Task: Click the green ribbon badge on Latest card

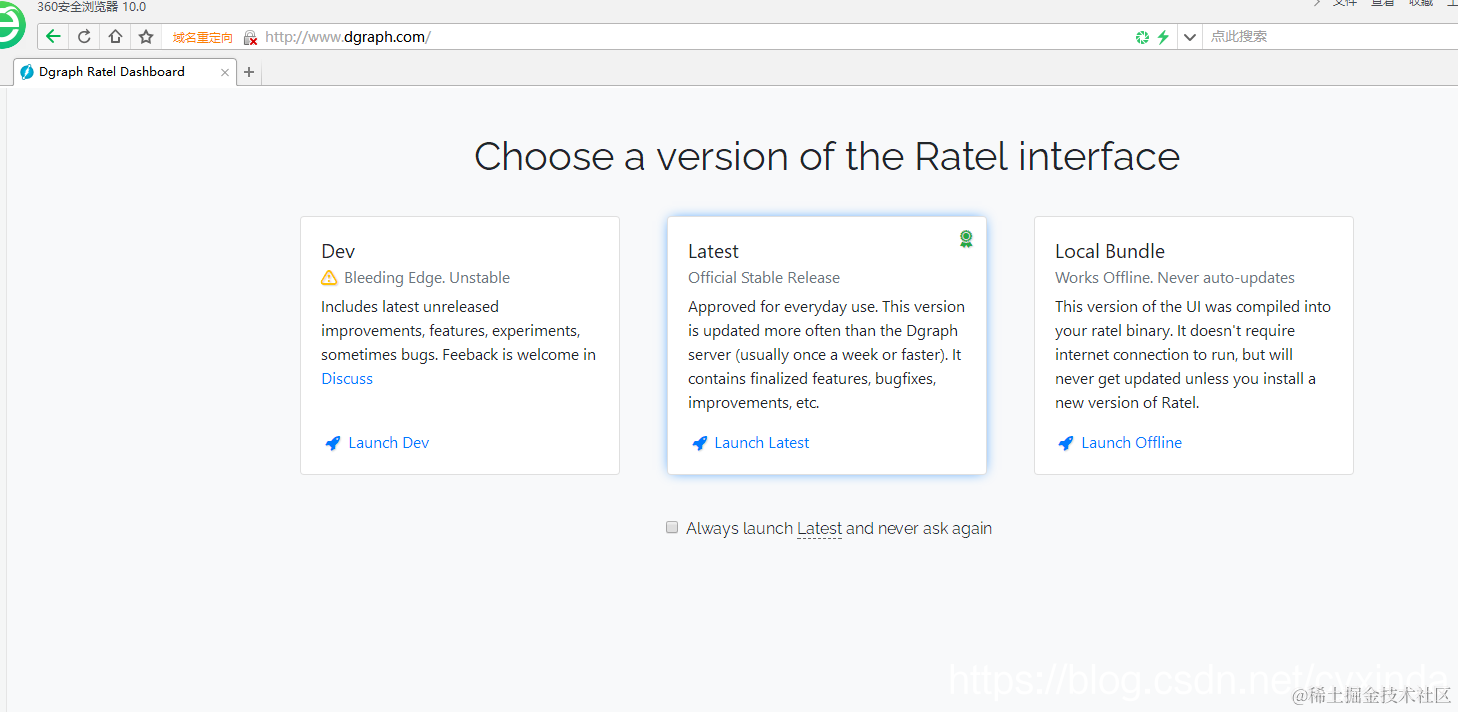Action: (x=966, y=238)
